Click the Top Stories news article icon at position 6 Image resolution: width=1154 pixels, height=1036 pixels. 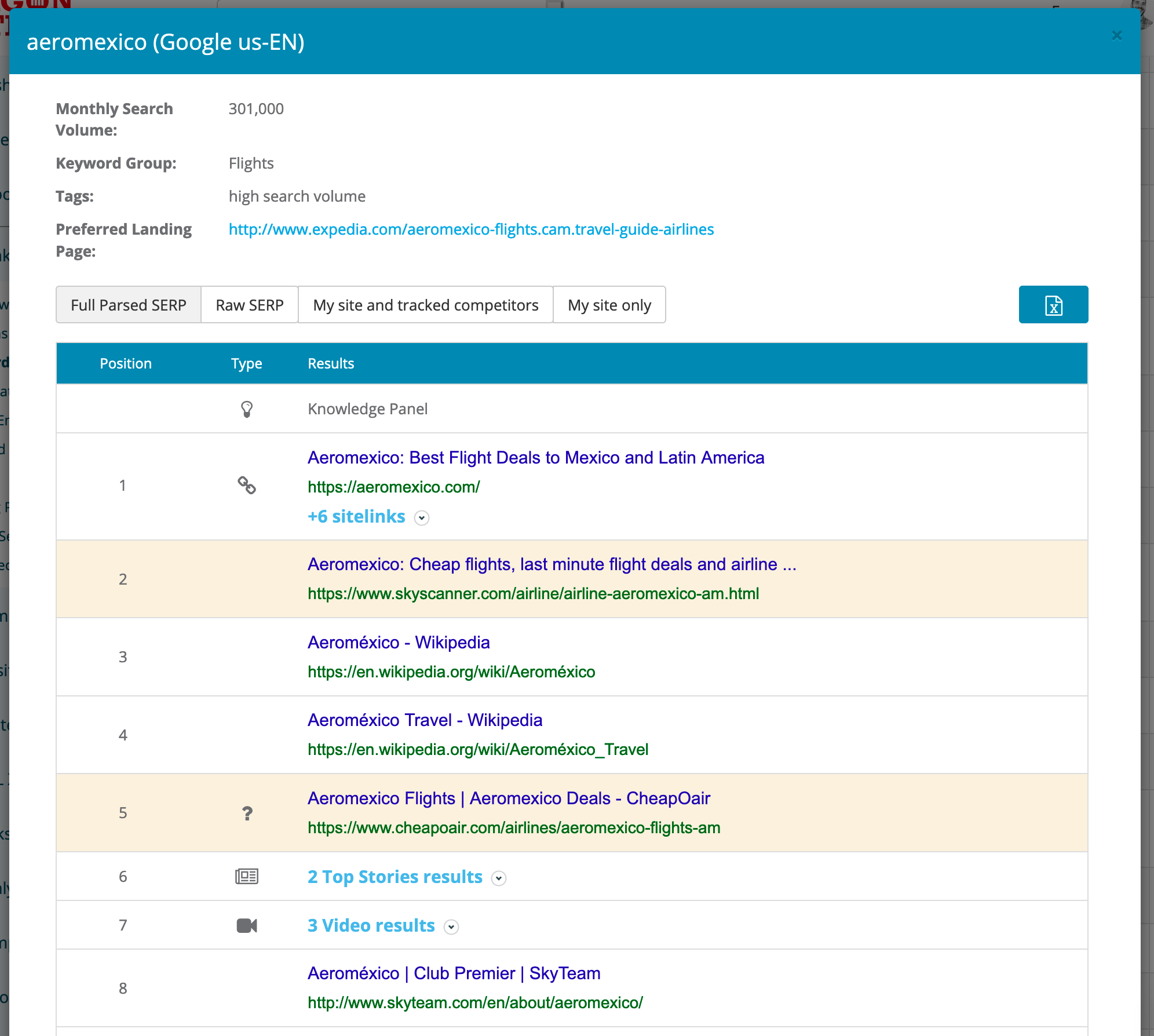(x=246, y=877)
